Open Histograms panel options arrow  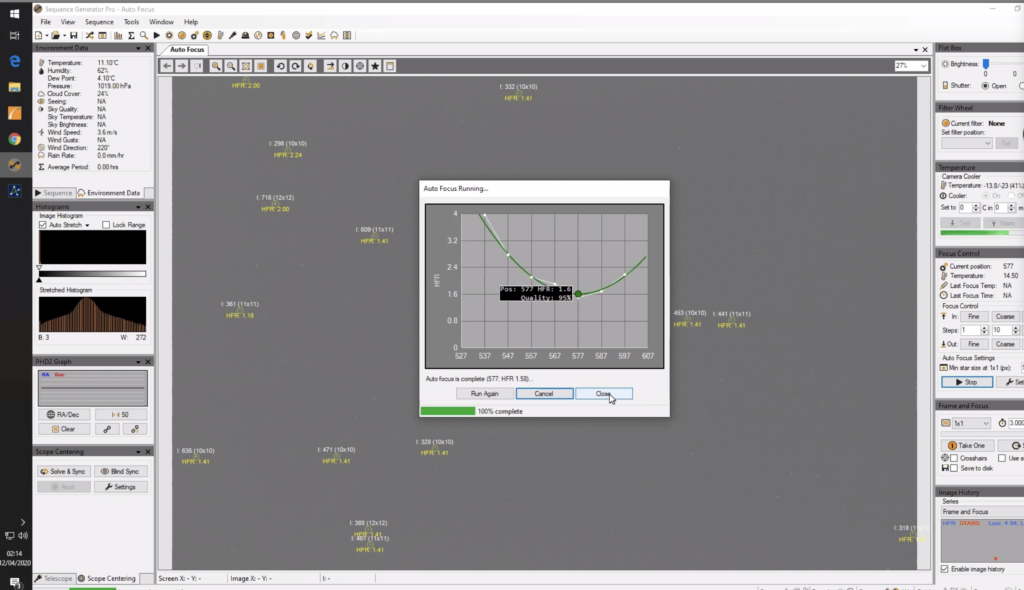[x=138, y=207]
